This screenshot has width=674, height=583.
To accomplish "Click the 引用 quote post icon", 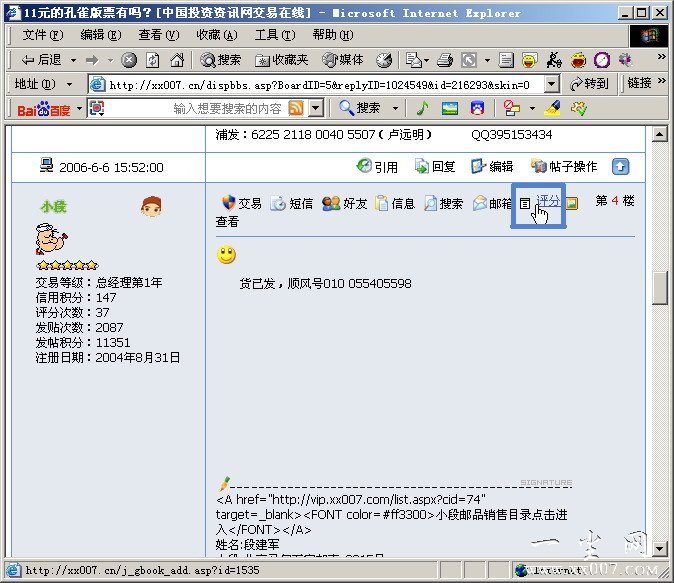I will click(377, 167).
